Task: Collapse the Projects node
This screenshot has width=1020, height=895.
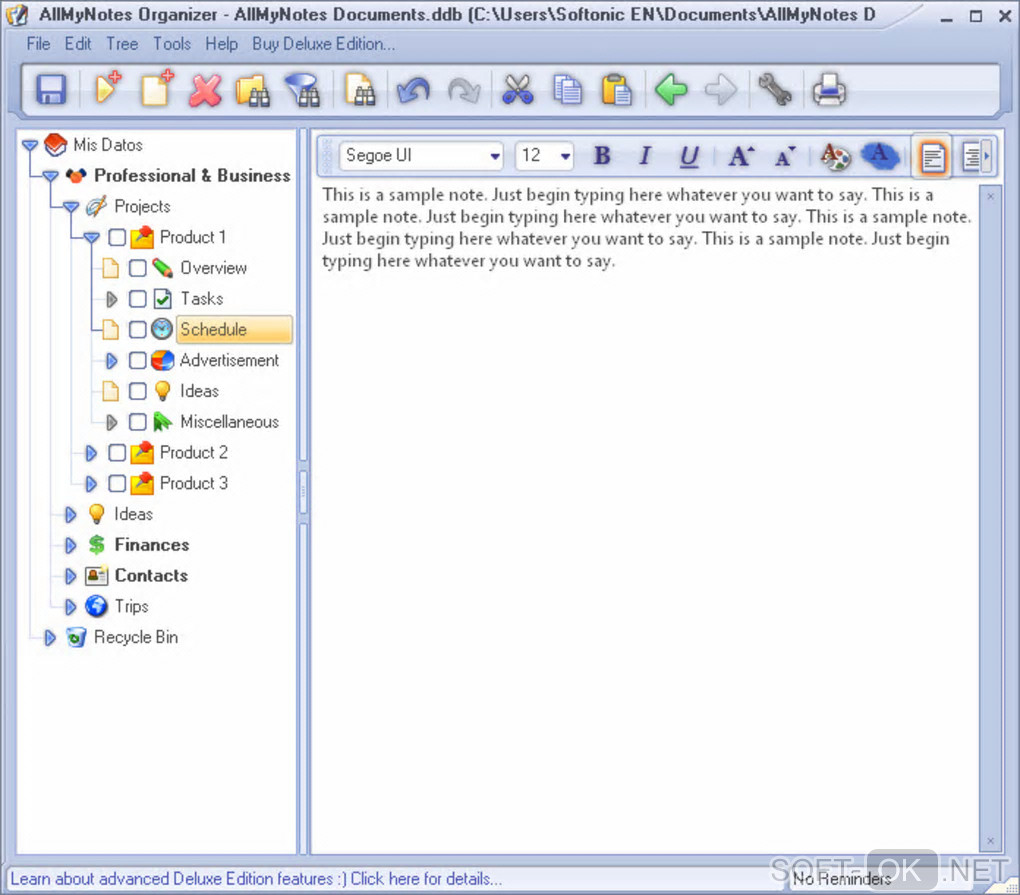Action: 71,207
